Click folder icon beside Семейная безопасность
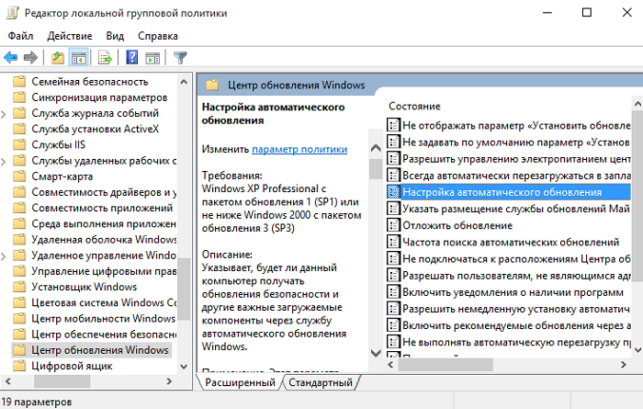The height and width of the screenshot is (409, 643). click(19, 82)
